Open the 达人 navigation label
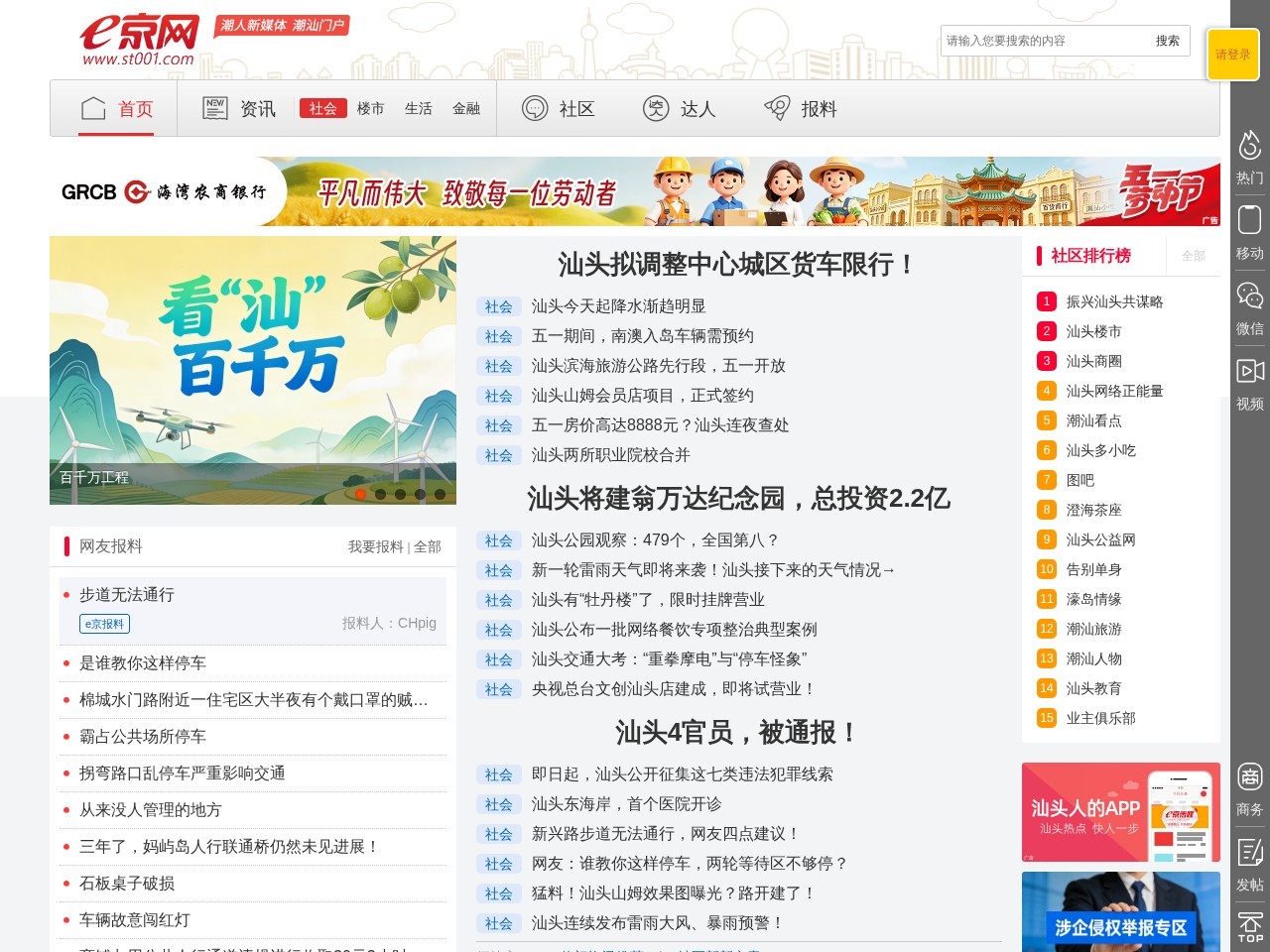This screenshot has width=1270, height=952. pos(698,109)
